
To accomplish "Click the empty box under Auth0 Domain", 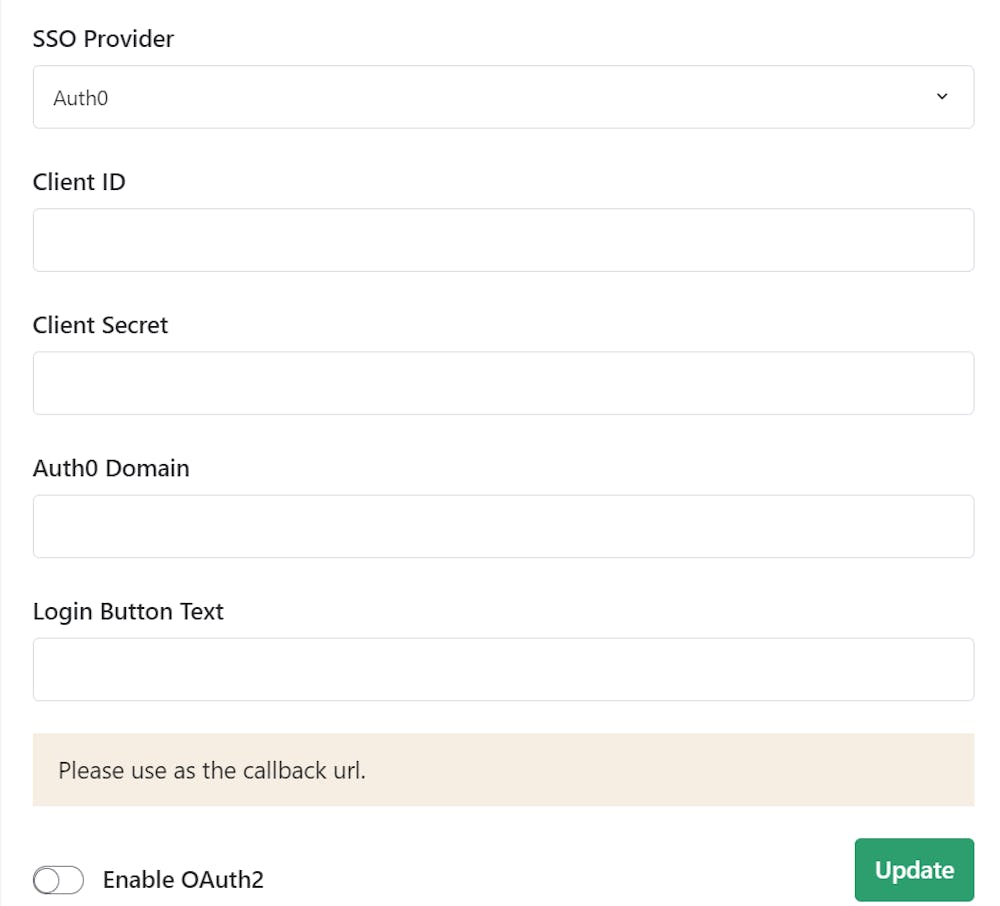I will (x=503, y=526).
